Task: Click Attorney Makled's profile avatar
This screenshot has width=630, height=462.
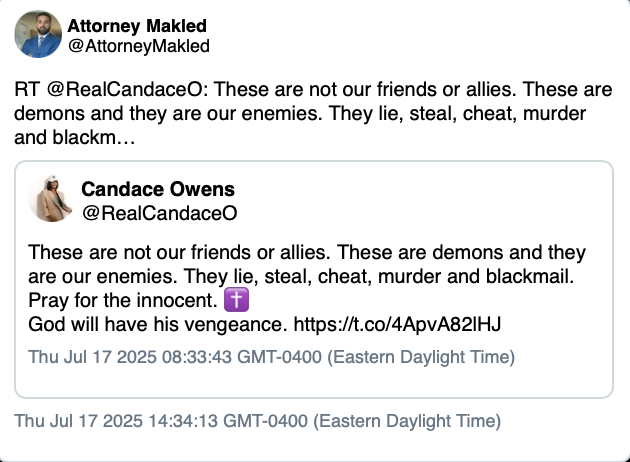Action: [38, 34]
